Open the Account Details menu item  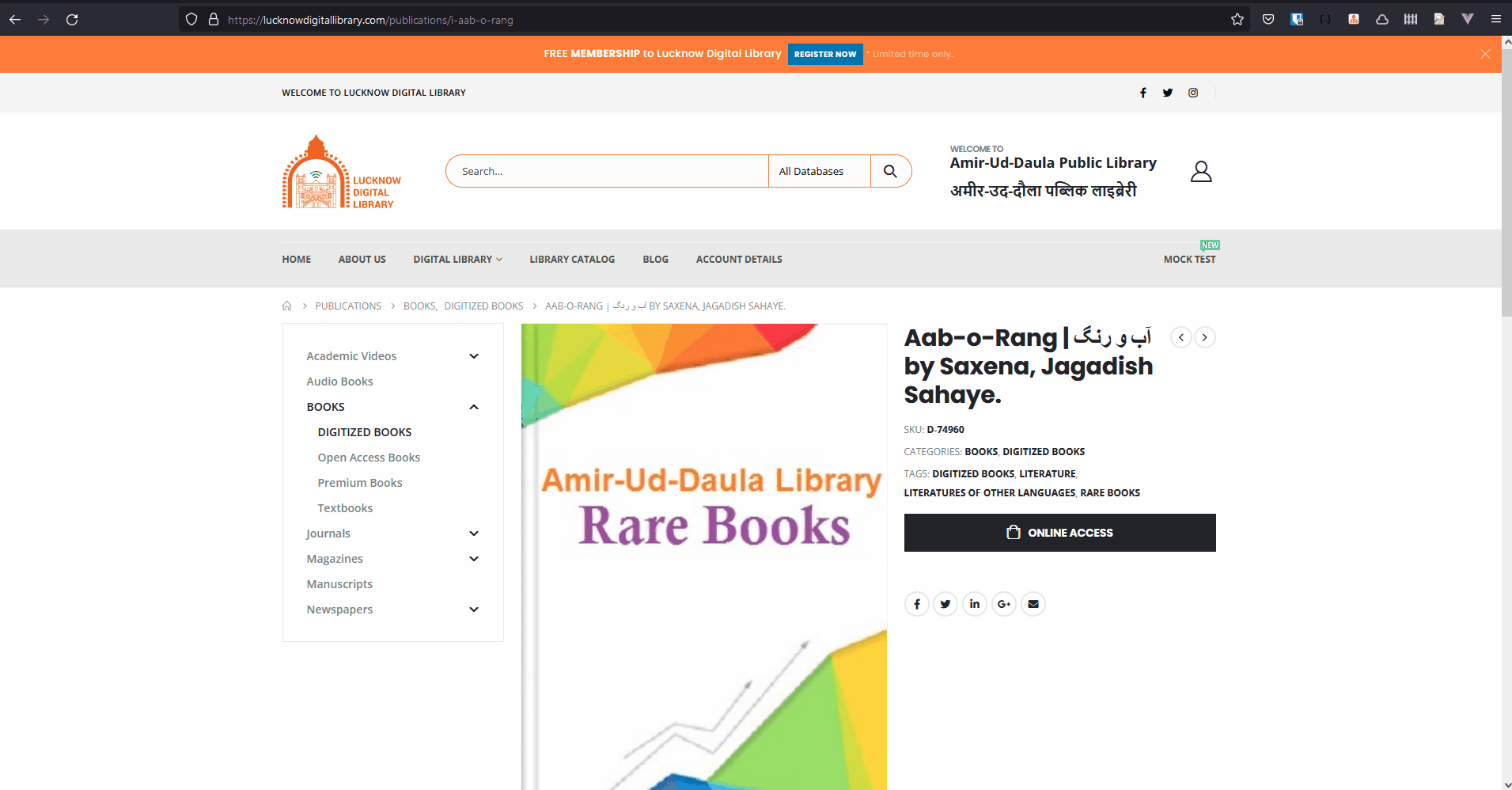point(739,260)
